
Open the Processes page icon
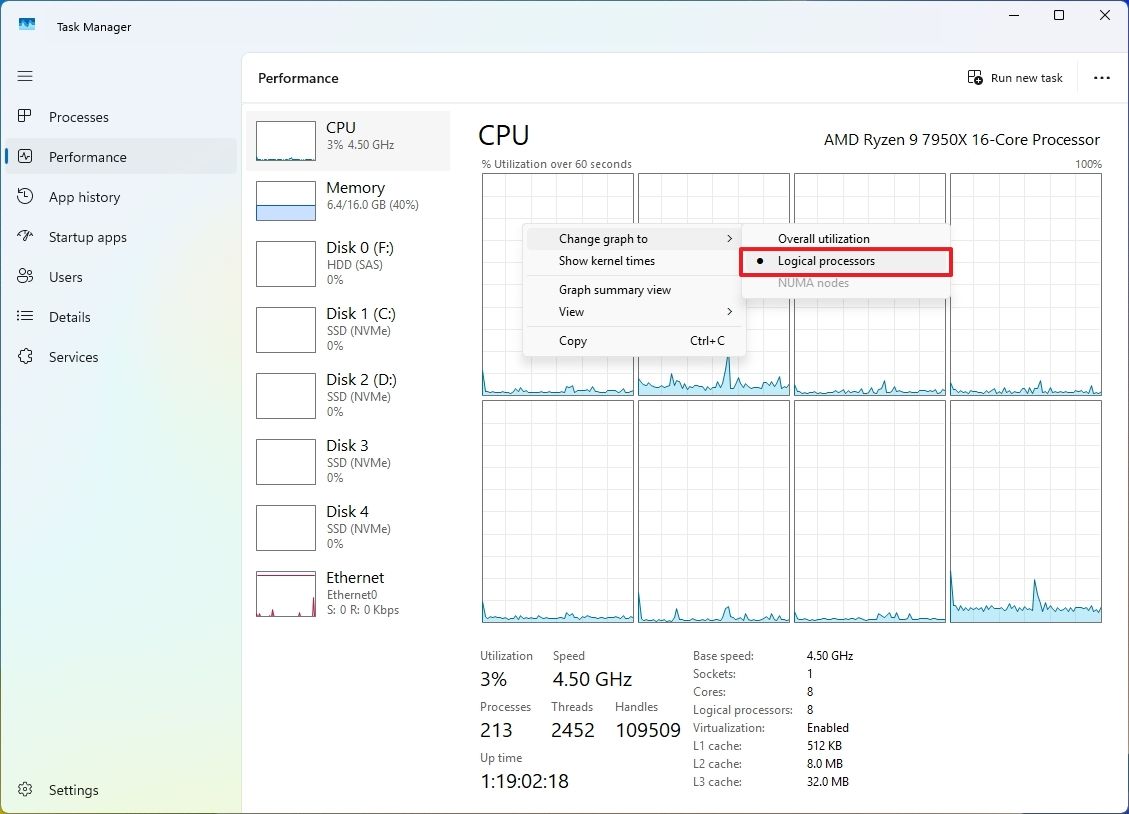click(x=24, y=117)
